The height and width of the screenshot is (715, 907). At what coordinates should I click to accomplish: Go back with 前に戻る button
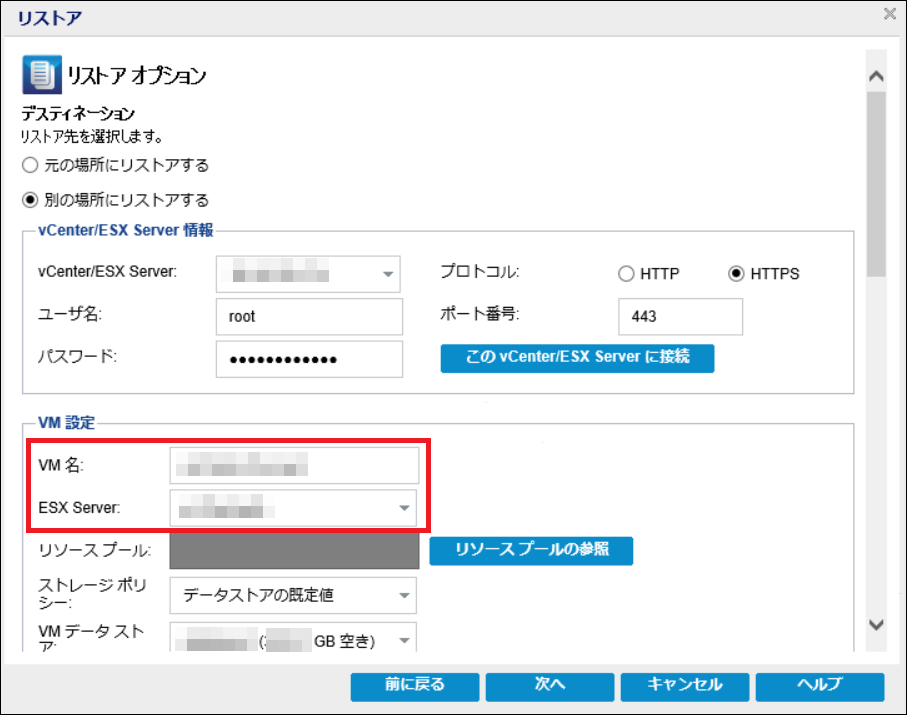pos(415,686)
